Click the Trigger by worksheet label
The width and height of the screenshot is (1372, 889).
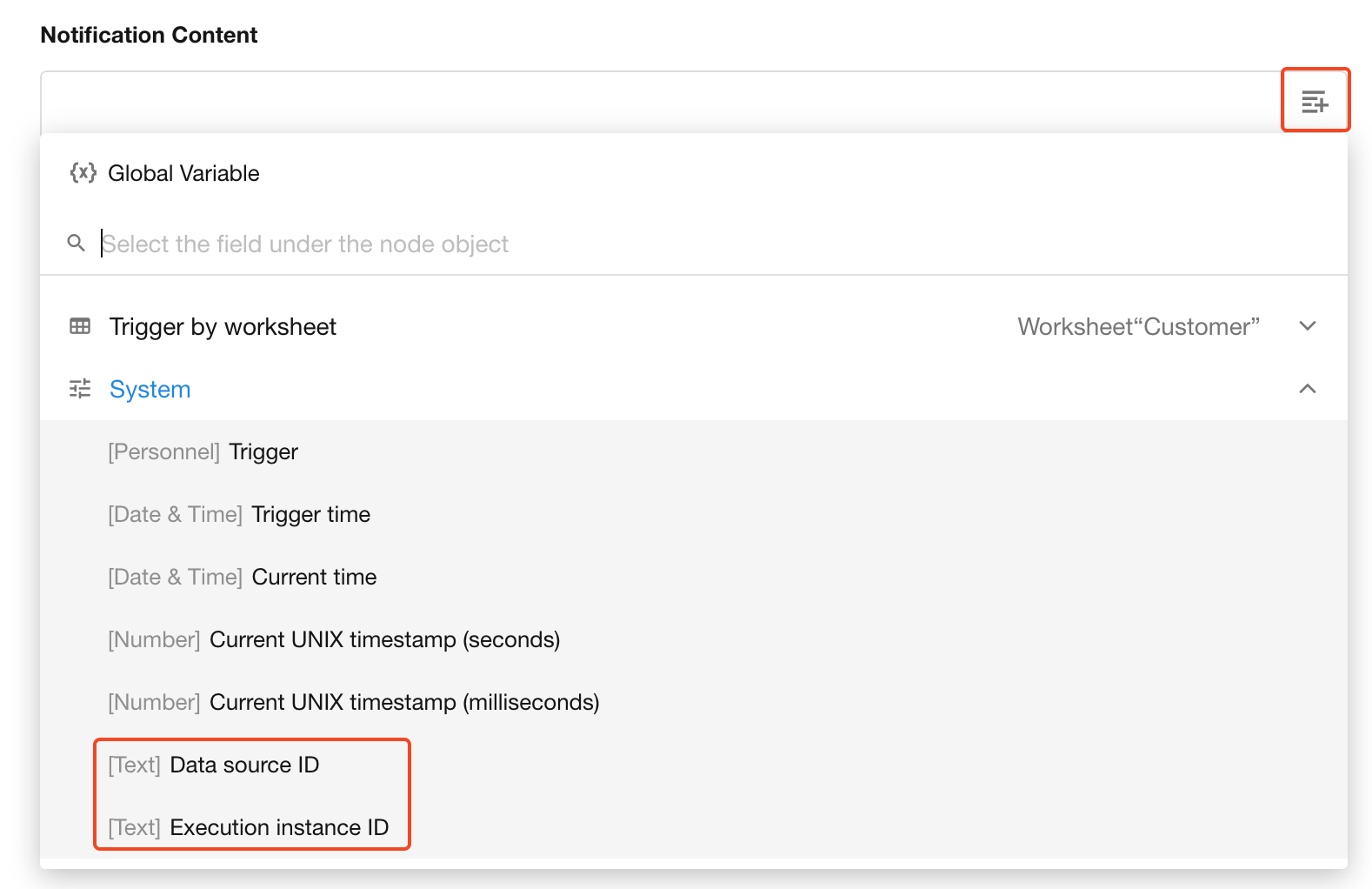click(223, 327)
